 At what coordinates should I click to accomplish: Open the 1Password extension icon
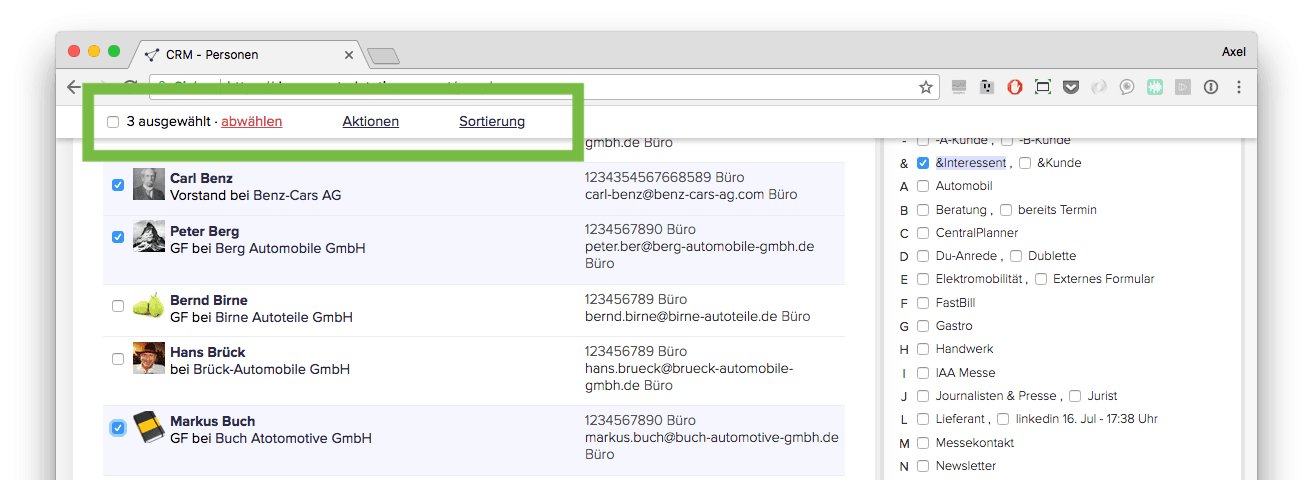1211,87
